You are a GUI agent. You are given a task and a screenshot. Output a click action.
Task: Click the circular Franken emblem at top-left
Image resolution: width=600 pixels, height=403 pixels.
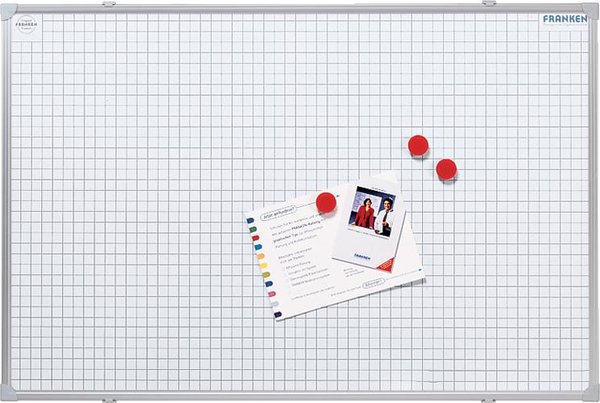coord(27,24)
